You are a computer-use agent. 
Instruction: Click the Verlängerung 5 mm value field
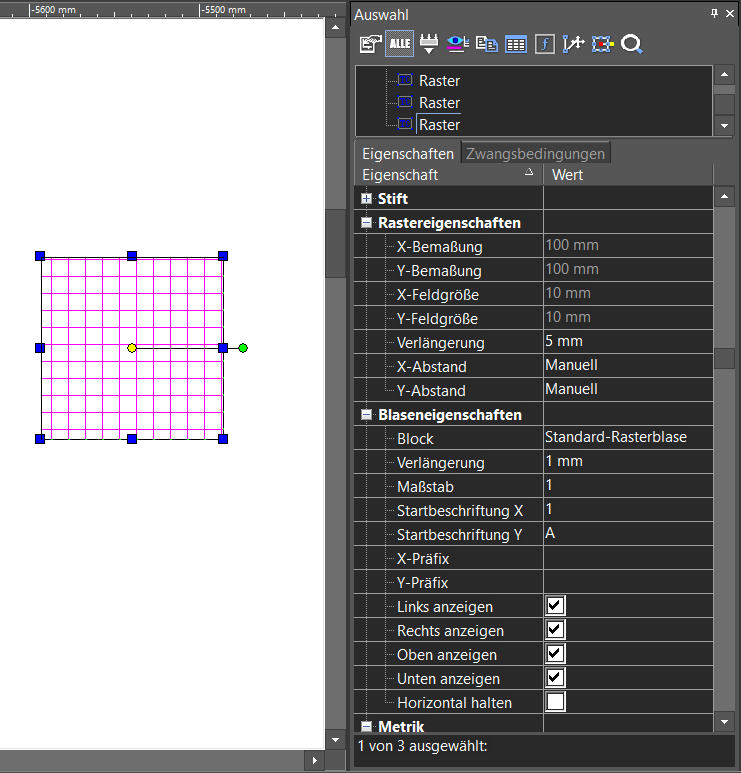coord(628,341)
